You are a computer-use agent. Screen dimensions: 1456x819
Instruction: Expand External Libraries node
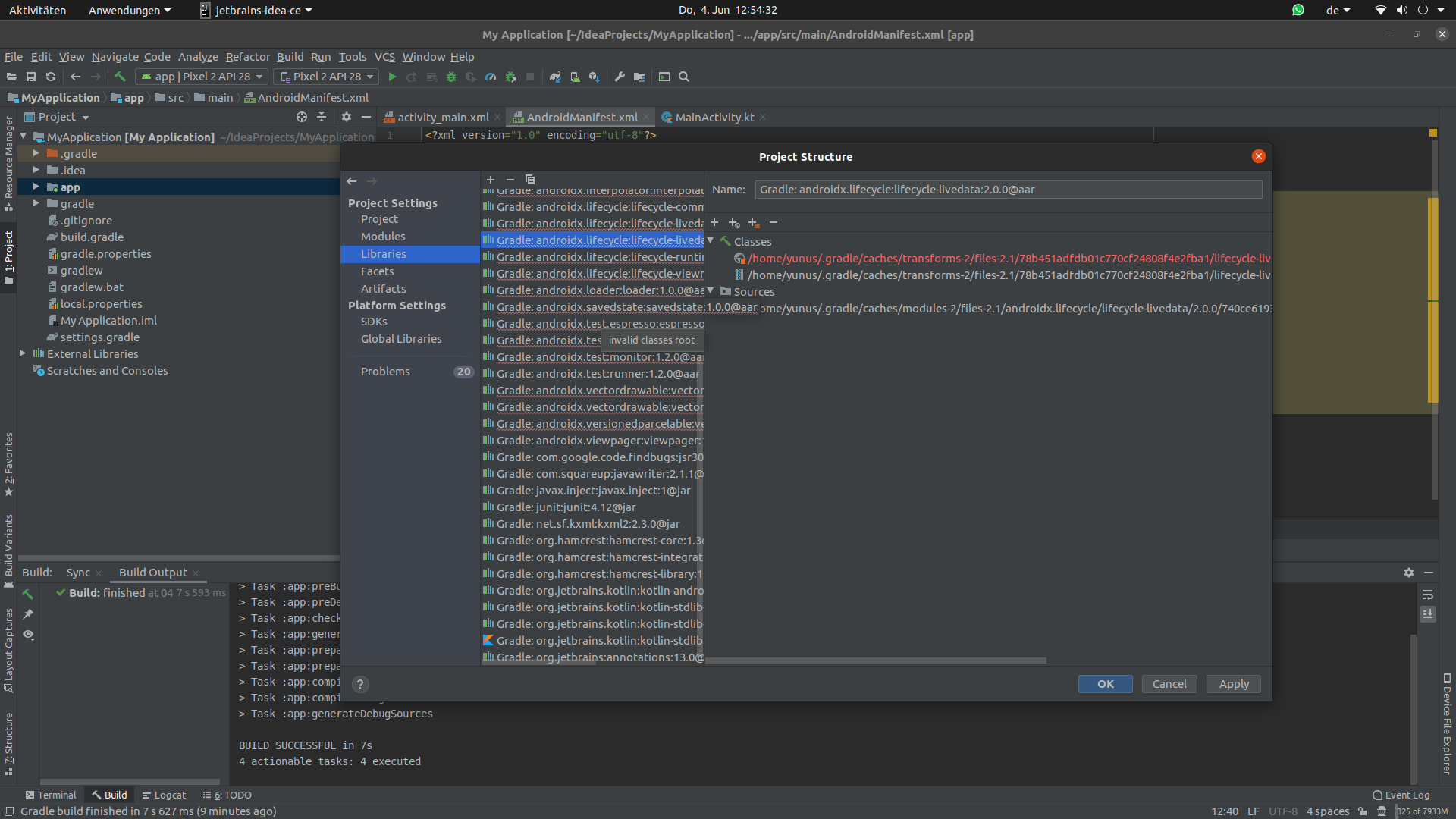(x=22, y=353)
